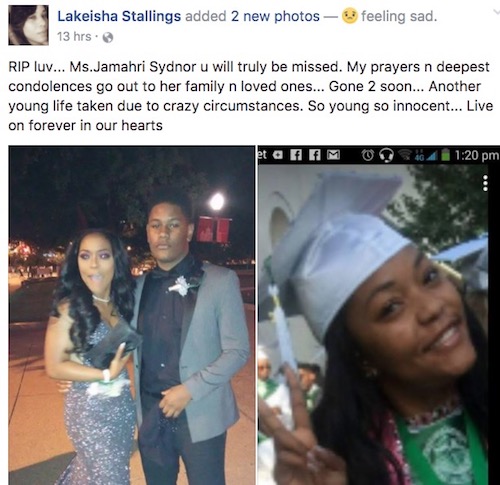This screenshot has height=485, width=500.
Task: Open Lakeisha Stallings profile picture
Action: (x=28, y=25)
